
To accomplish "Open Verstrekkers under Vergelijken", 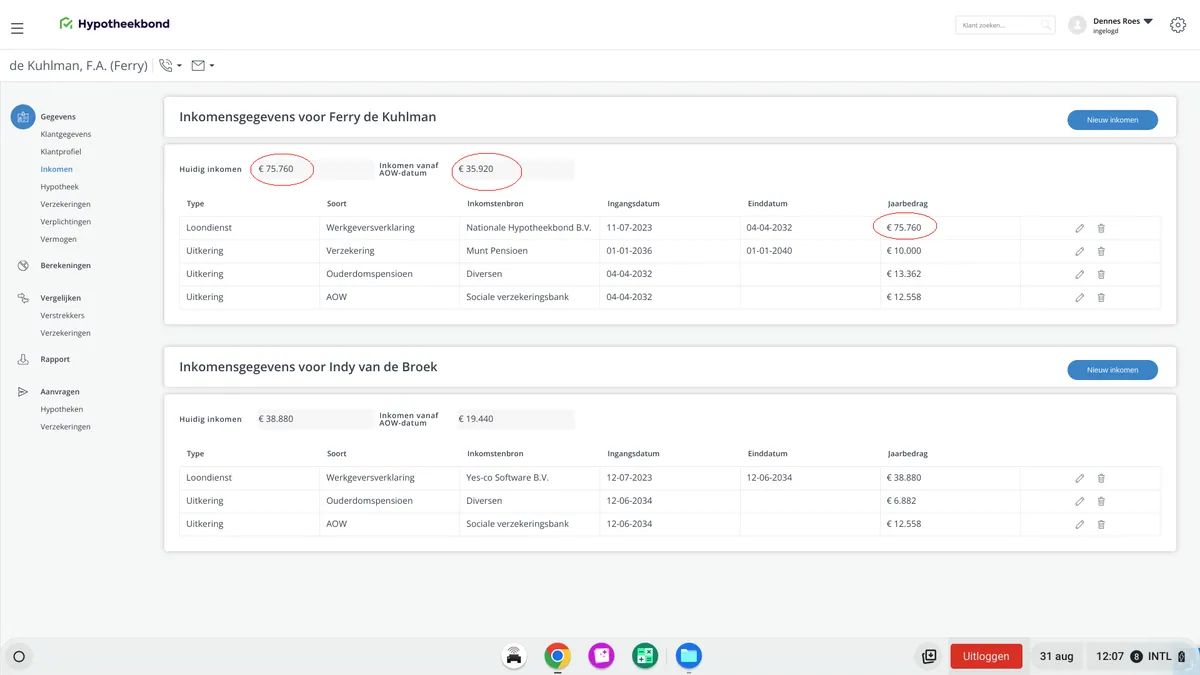I will (62, 315).
